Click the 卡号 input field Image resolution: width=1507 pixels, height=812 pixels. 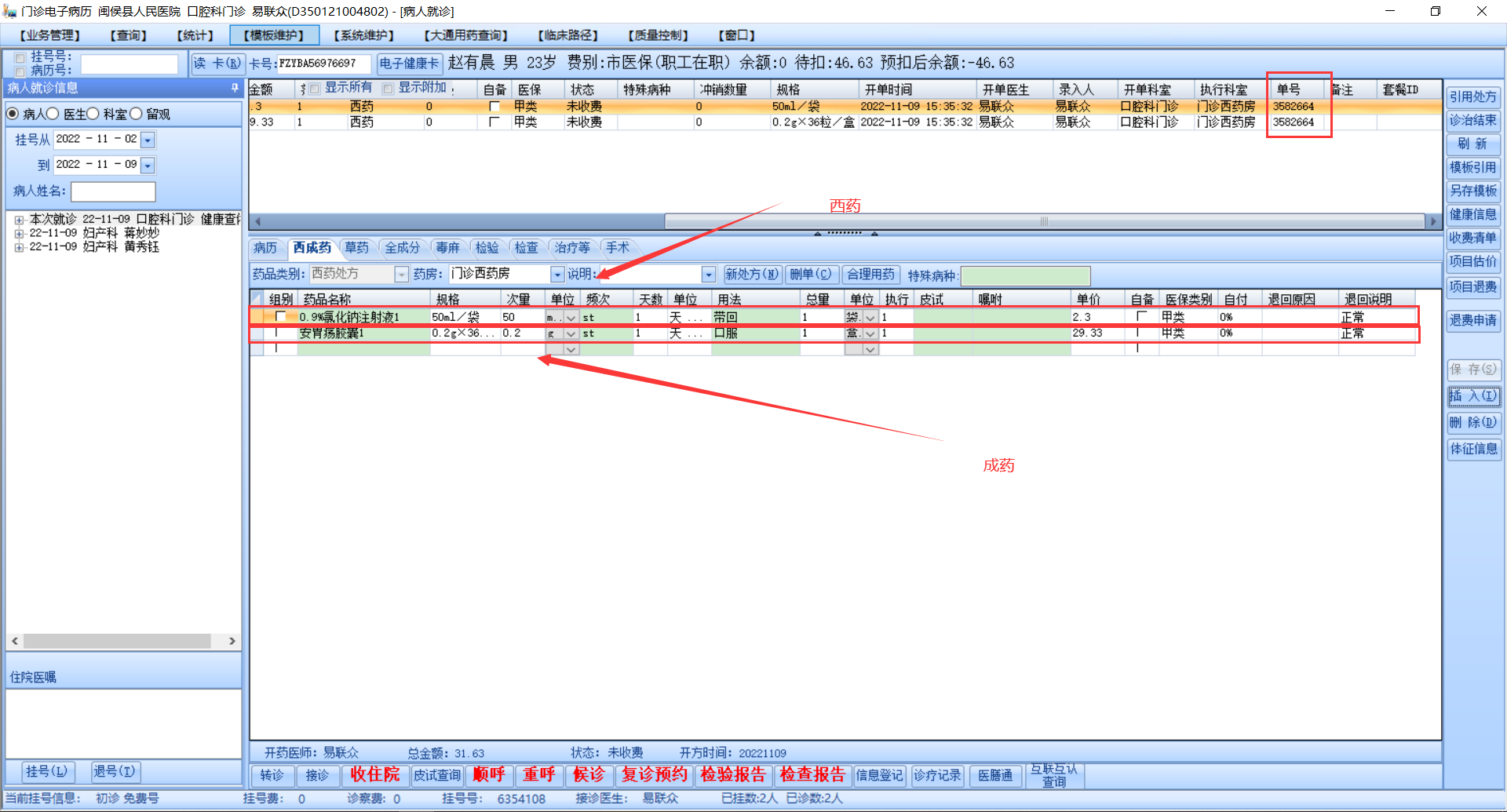pos(323,64)
